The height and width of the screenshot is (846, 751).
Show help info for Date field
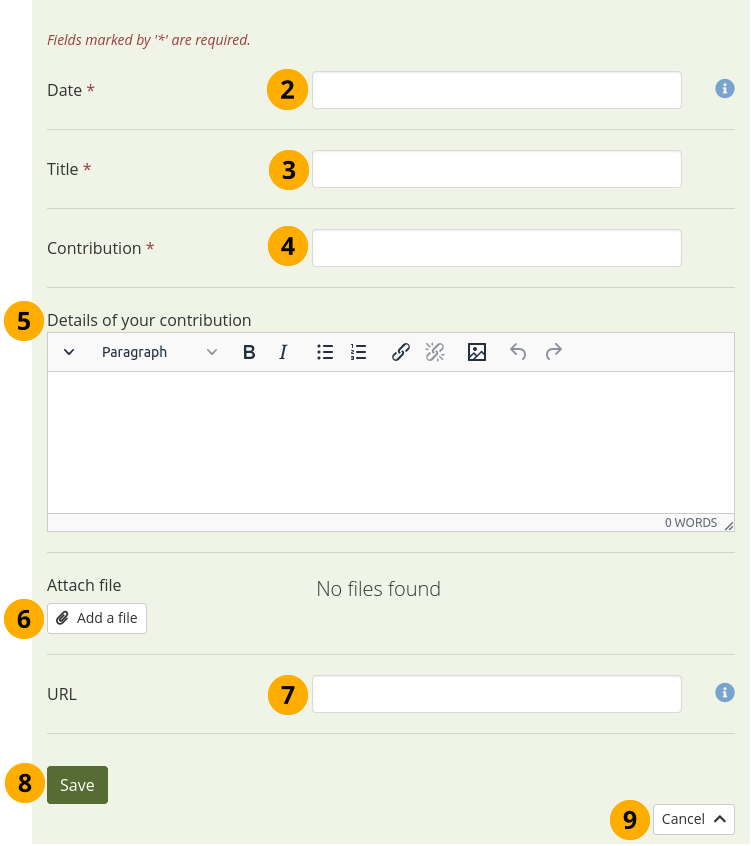pos(725,89)
